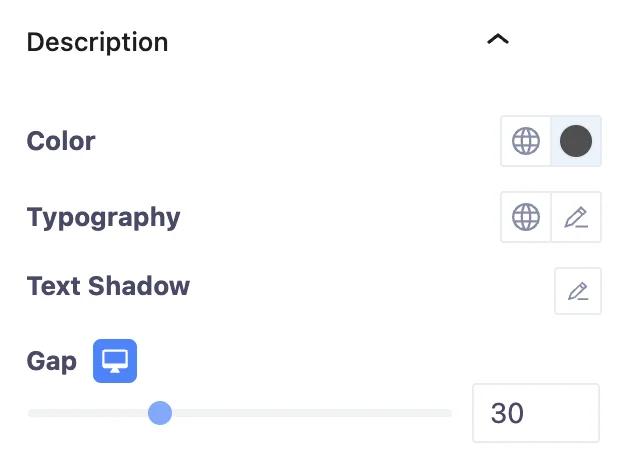The height and width of the screenshot is (466, 634).
Task: Open global fonts globe for Typography
Action: click(526, 217)
